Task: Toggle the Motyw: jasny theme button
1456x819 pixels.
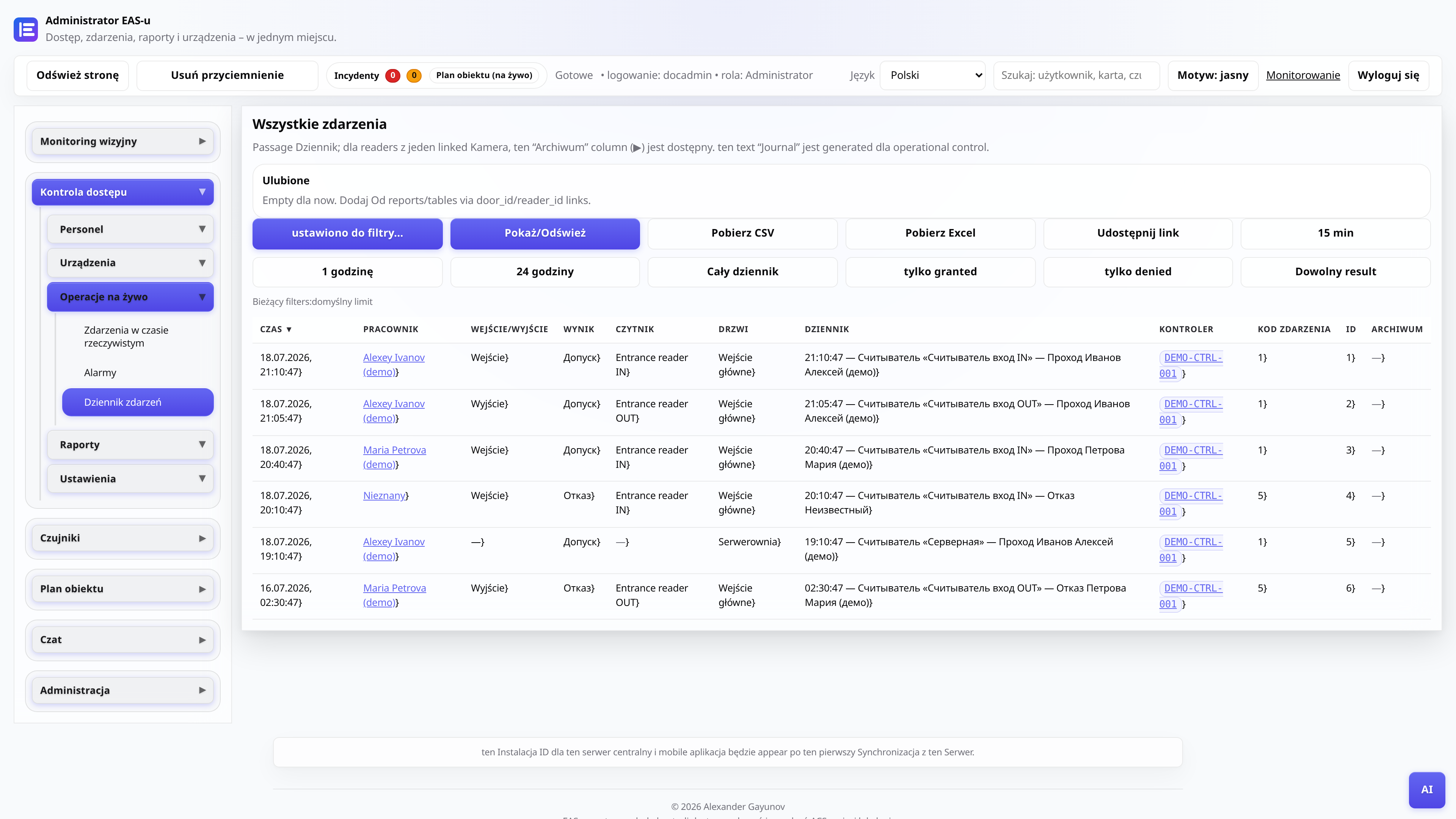Action: [1213, 75]
